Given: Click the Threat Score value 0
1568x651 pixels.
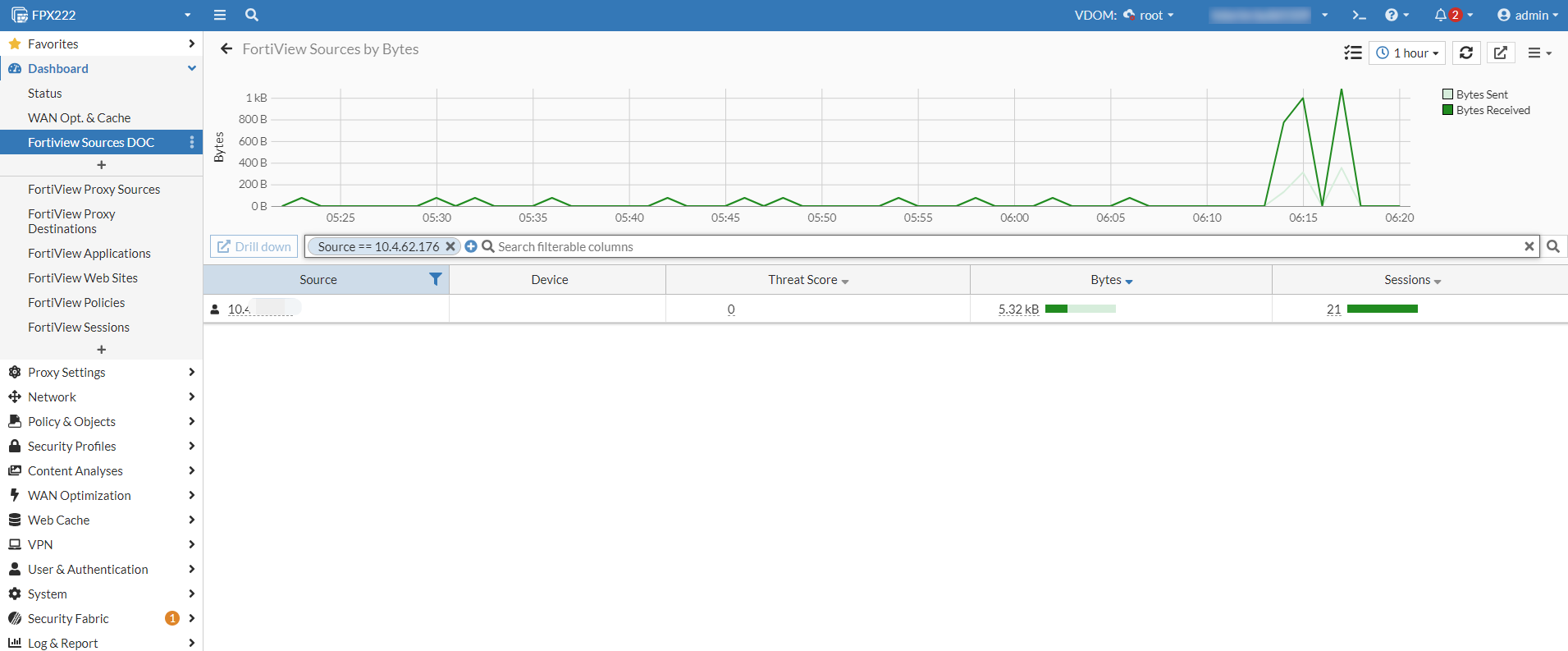Looking at the screenshot, I should [x=731, y=309].
